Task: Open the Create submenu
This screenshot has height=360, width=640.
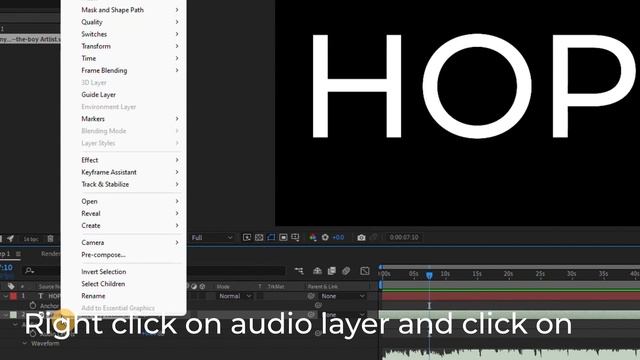Action: point(124,226)
